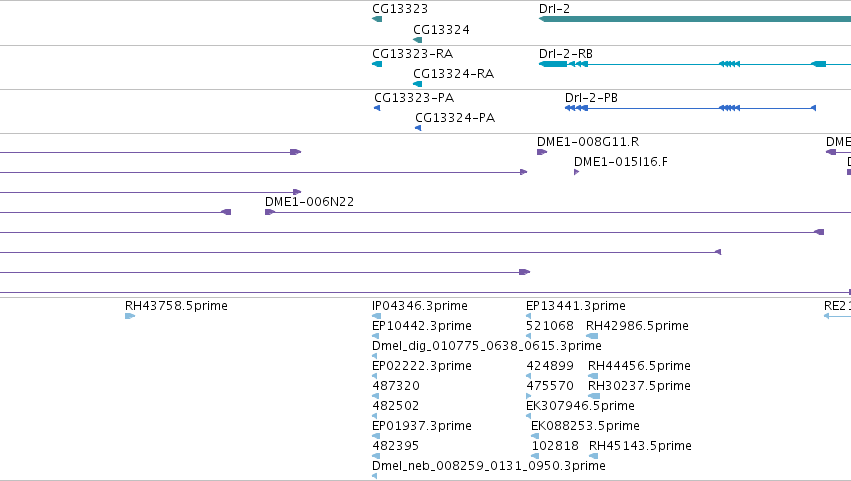This screenshot has height=481, width=851.
Task: Click the CG13324-RA transcript arrow
Action: (x=417, y=84)
